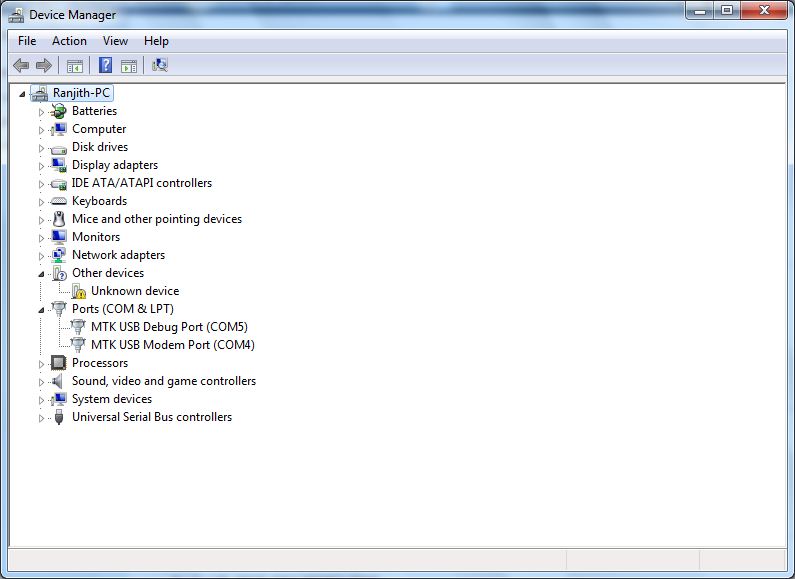Click the System devices category icon
Image resolution: width=795 pixels, height=579 pixels.
pos(59,400)
